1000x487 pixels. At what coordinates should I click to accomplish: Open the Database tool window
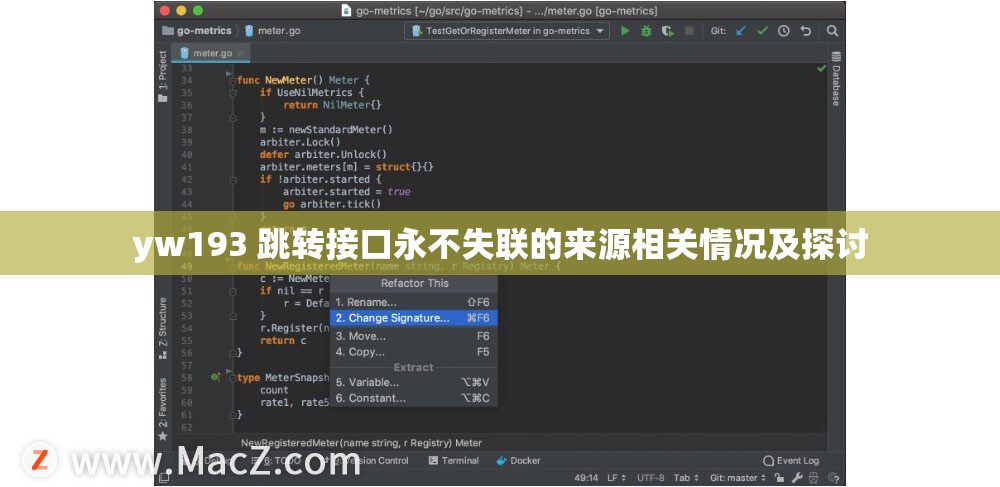(x=836, y=78)
